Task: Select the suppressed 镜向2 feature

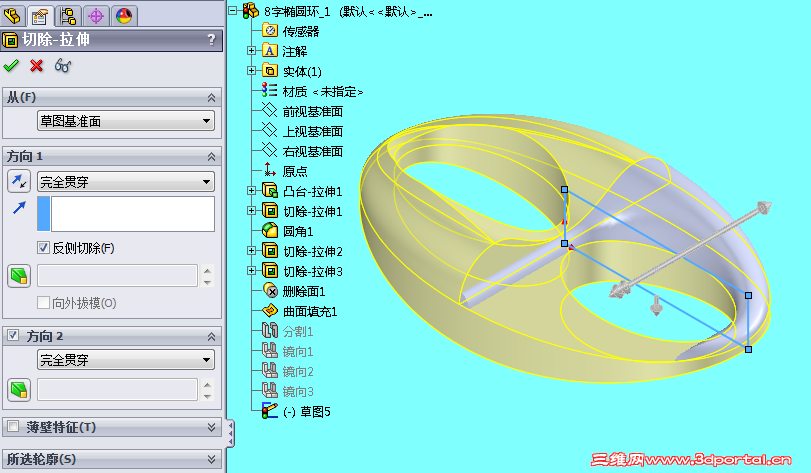Action: point(298,372)
